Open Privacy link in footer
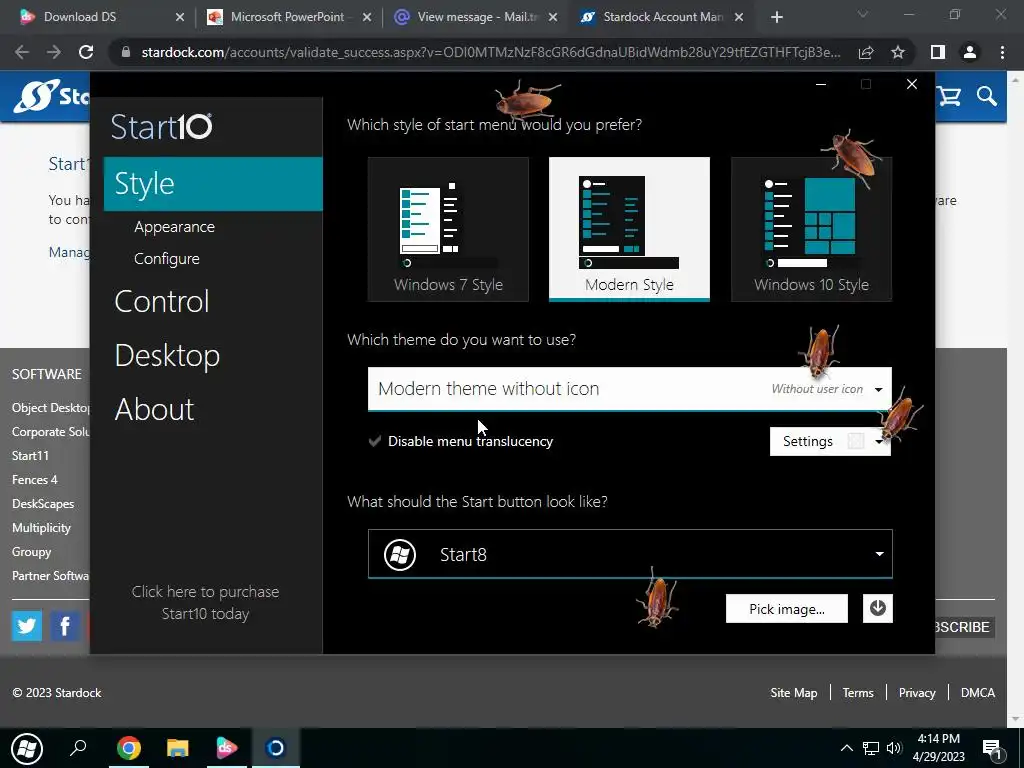Screen dimensions: 1024x768 click(x=917, y=693)
